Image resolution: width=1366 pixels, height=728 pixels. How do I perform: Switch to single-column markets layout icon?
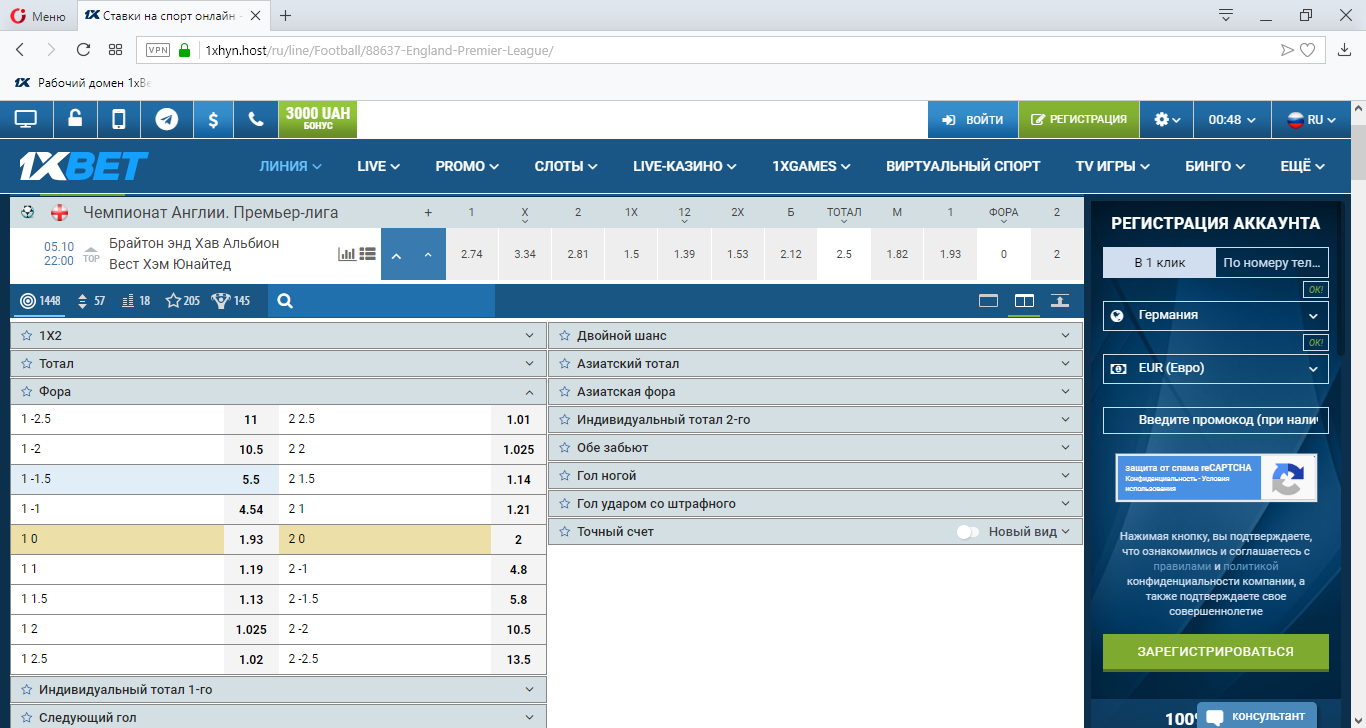(x=988, y=300)
